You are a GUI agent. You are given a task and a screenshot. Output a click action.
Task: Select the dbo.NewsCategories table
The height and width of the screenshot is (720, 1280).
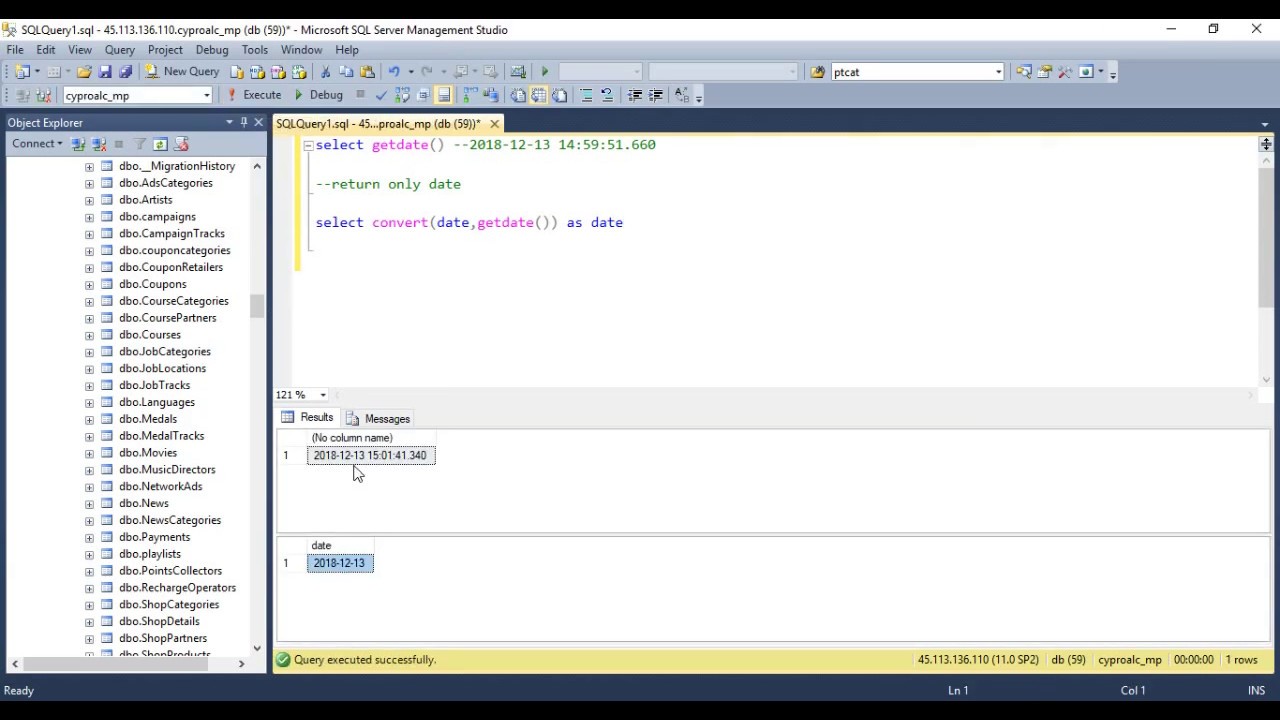pos(169,520)
